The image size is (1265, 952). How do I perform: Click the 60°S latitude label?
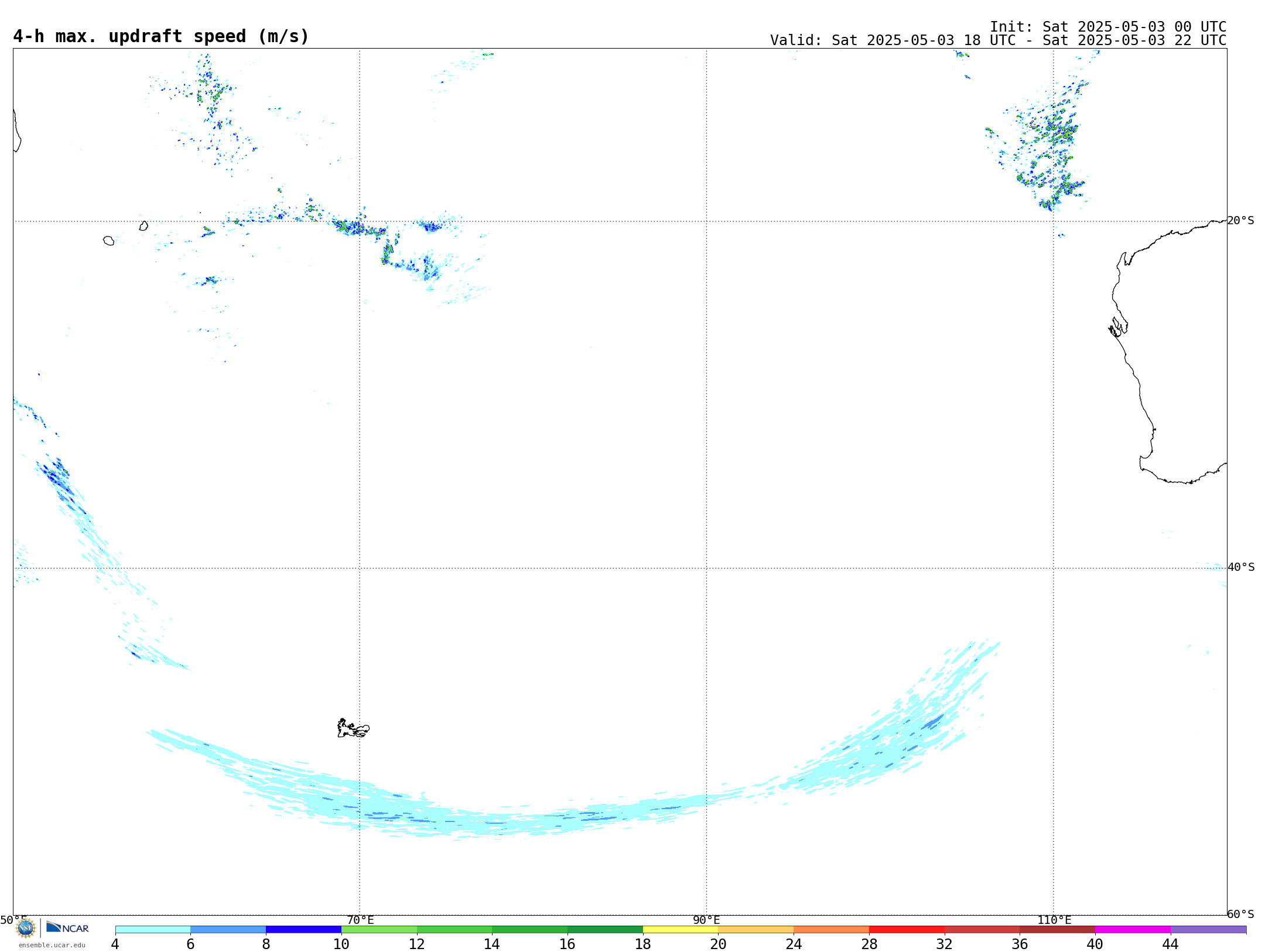click(x=1241, y=914)
